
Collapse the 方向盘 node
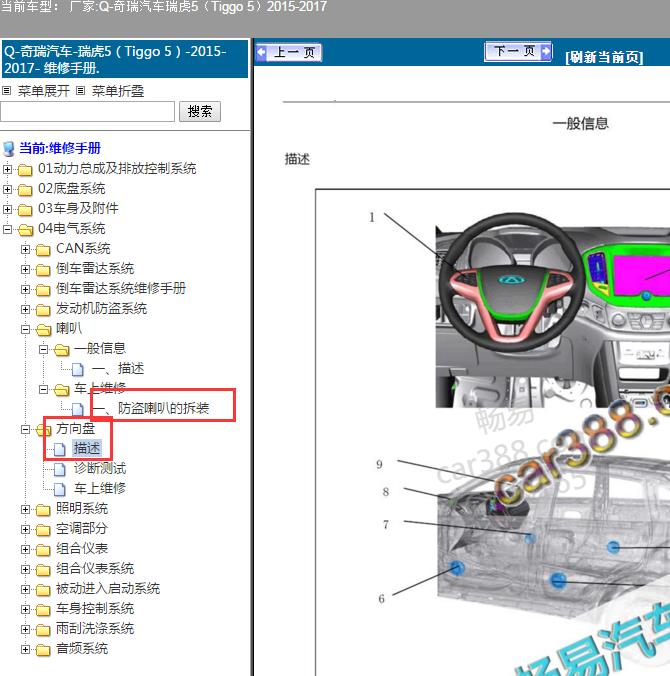(x=25, y=429)
